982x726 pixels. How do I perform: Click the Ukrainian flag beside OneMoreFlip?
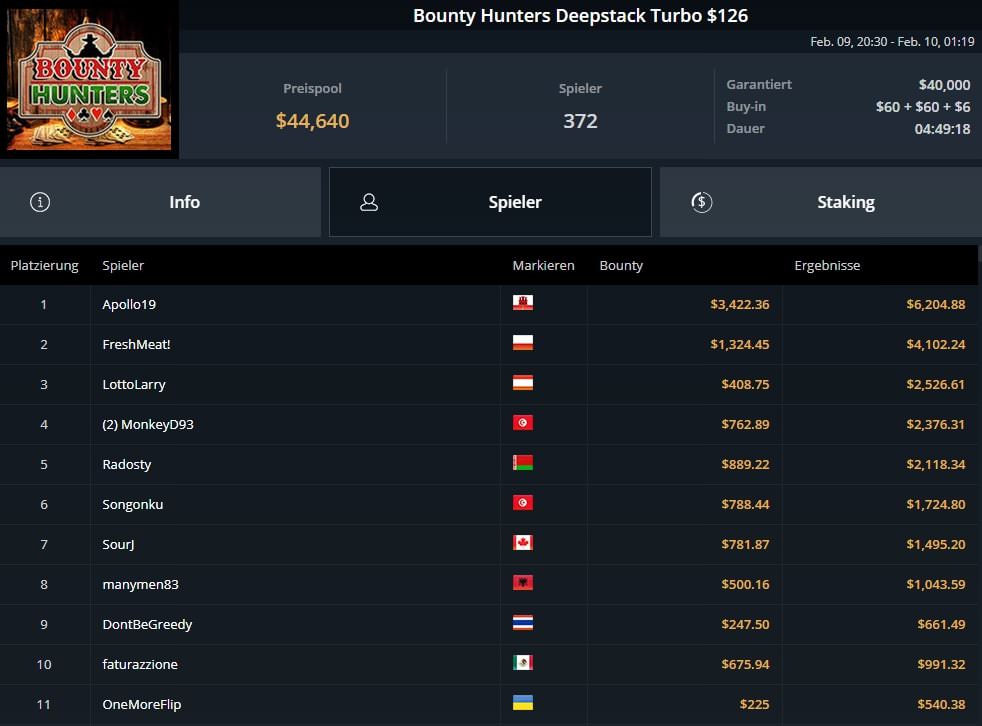click(x=522, y=703)
